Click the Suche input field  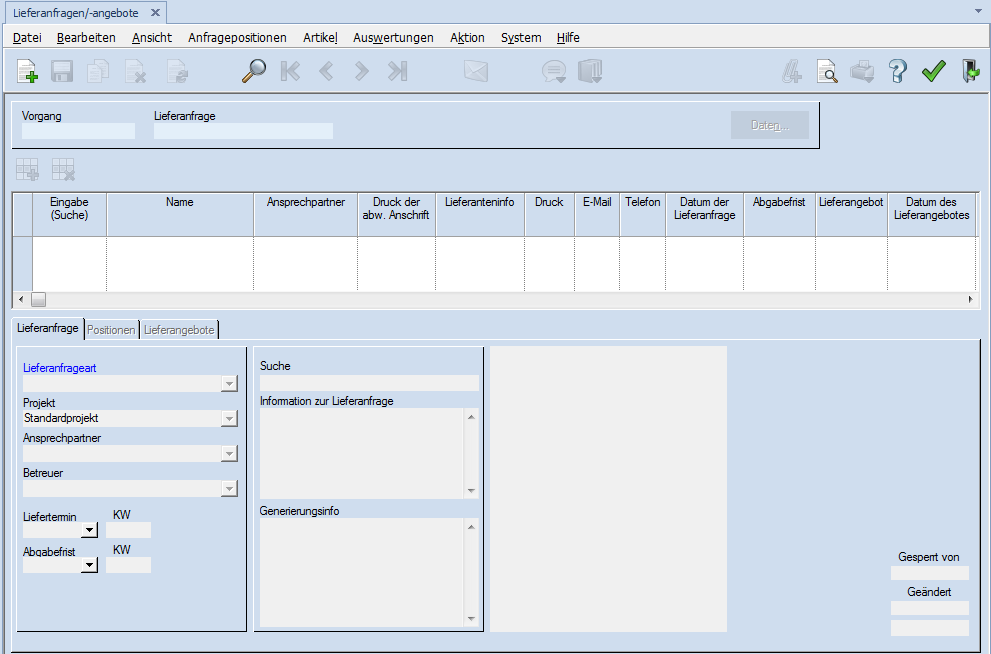pos(368,382)
